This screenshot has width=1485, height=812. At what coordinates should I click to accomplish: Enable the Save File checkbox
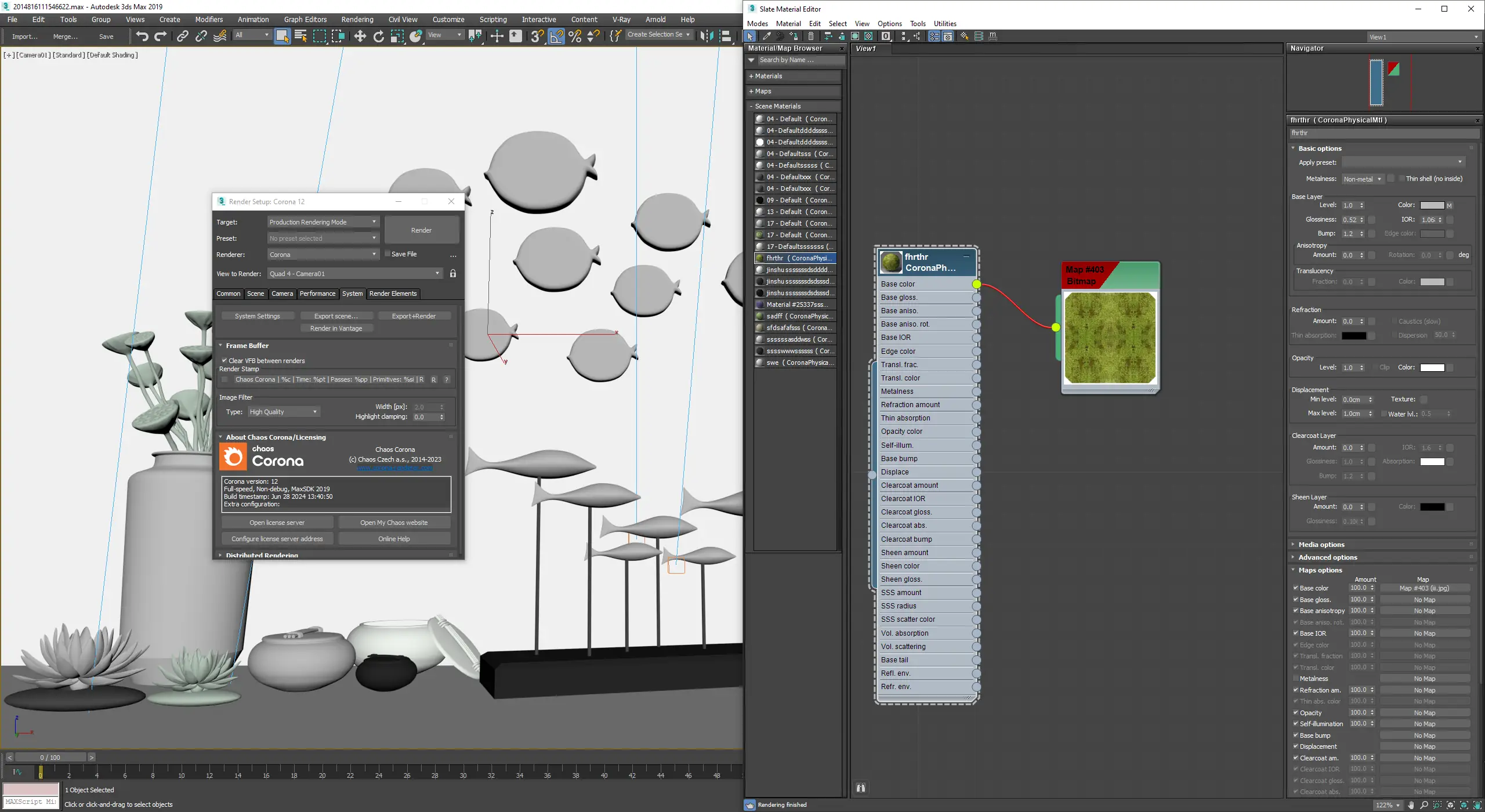[387, 254]
